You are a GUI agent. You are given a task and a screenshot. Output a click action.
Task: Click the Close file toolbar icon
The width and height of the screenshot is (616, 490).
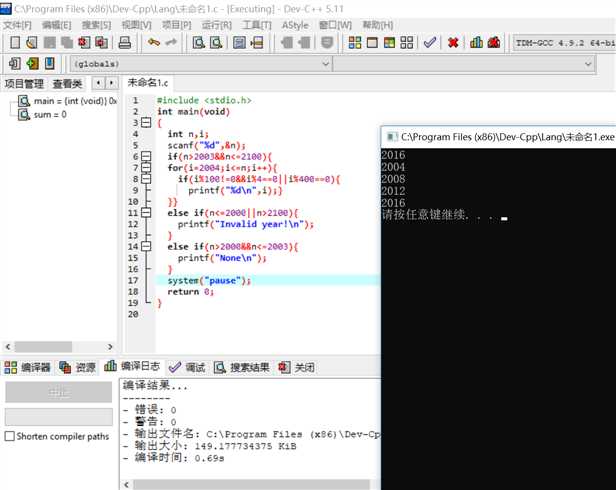[x=84, y=42]
